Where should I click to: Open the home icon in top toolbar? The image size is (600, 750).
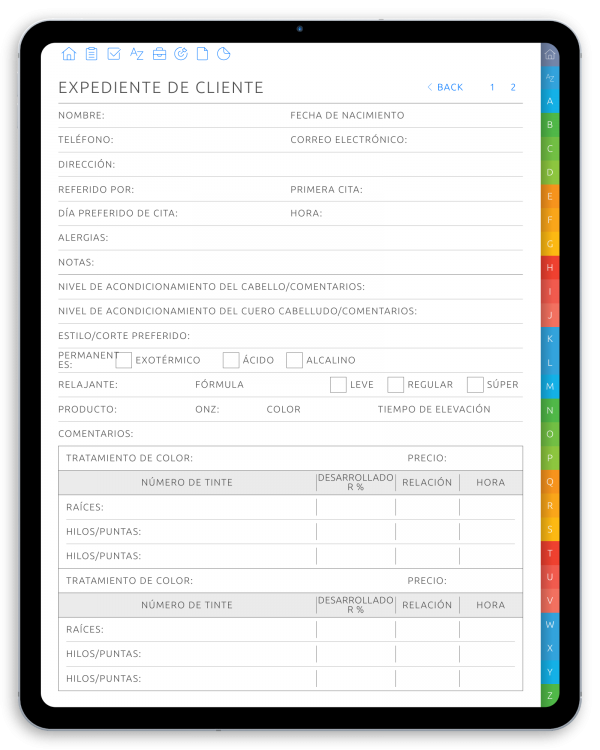(69, 54)
